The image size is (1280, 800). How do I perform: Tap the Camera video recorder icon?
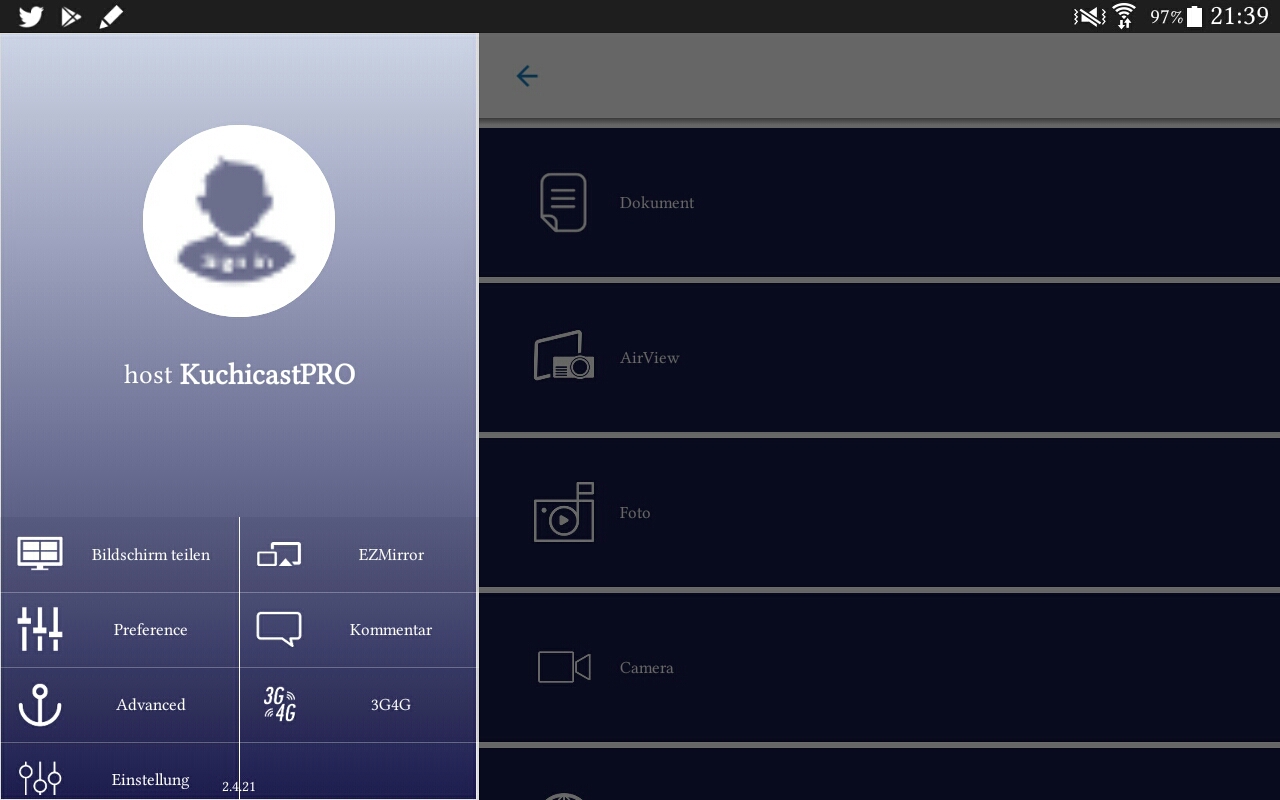click(x=564, y=667)
